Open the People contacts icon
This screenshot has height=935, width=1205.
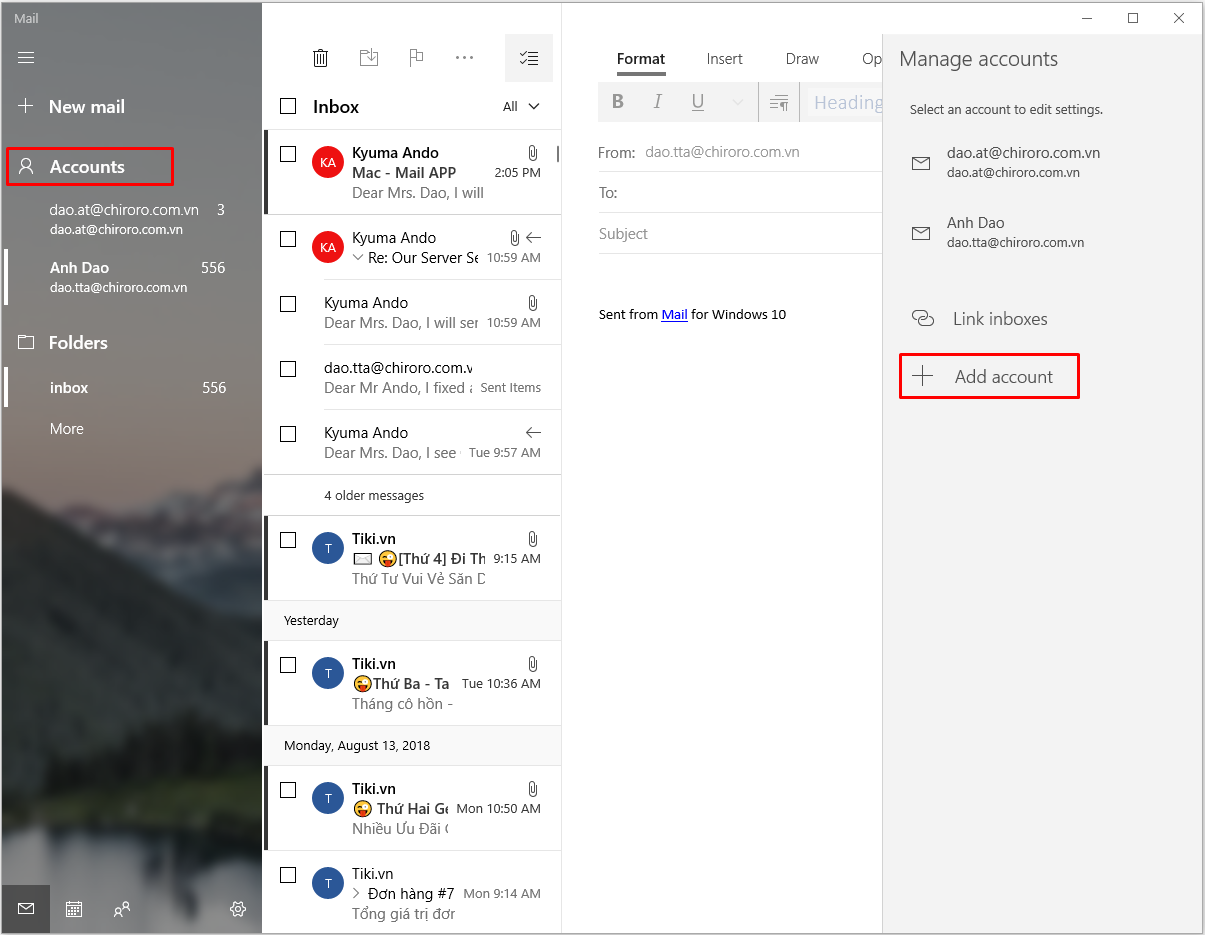(x=122, y=909)
